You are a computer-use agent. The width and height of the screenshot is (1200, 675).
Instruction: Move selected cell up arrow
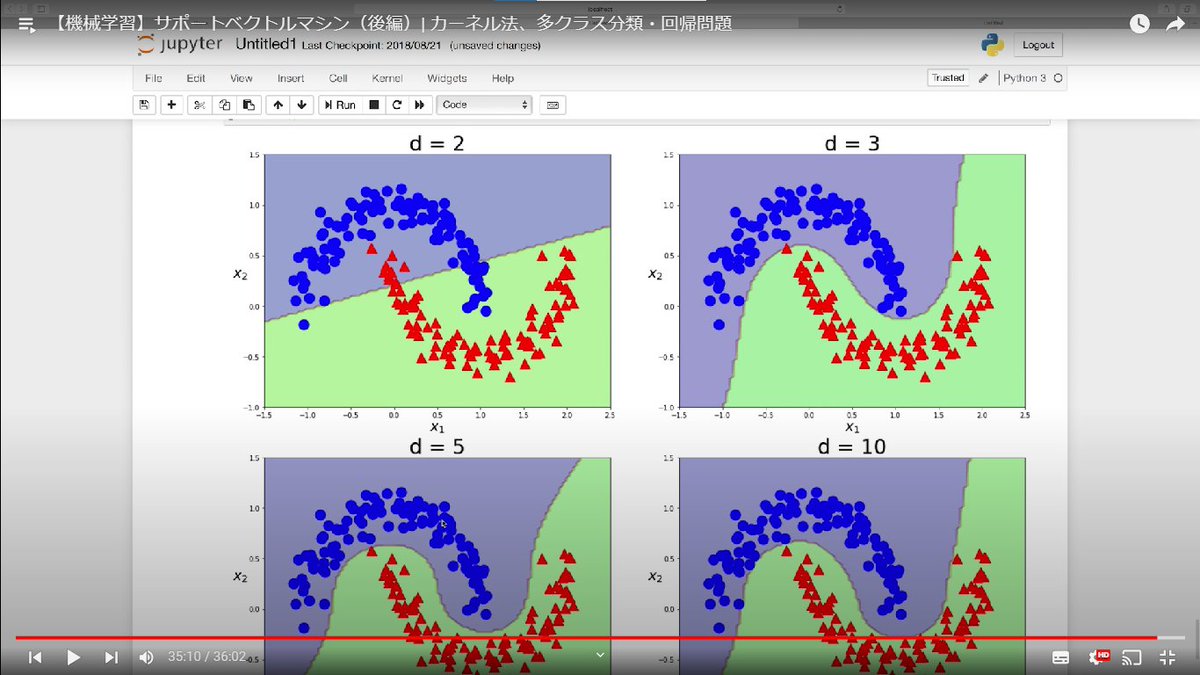(x=278, y=104)
